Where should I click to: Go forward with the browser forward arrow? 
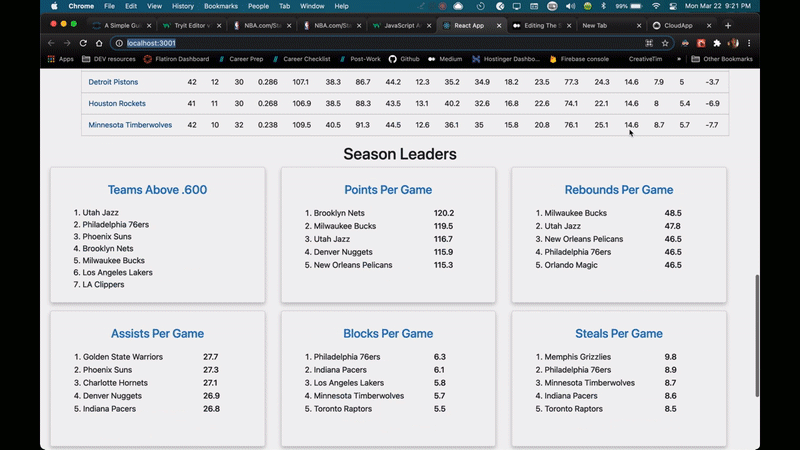click(67, 43)
